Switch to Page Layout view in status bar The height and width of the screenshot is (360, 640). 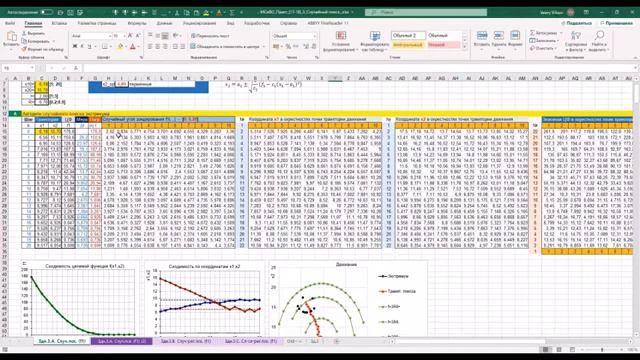559,350
